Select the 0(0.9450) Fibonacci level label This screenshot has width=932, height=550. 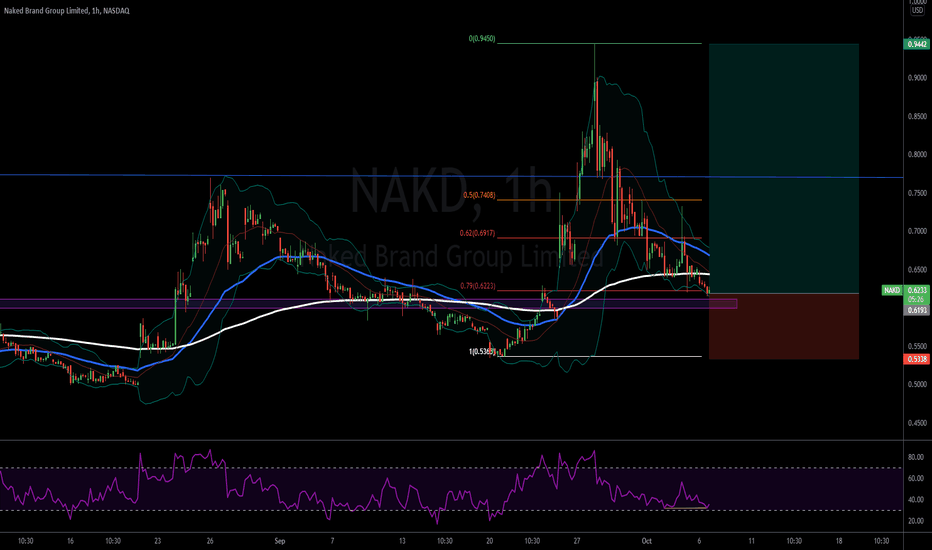tap(481, 39)
